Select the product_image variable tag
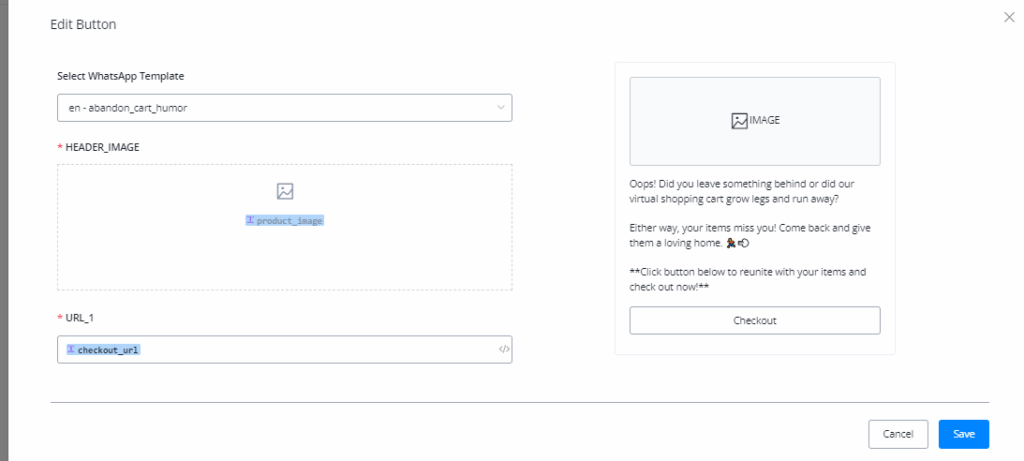 pos(289,220)
